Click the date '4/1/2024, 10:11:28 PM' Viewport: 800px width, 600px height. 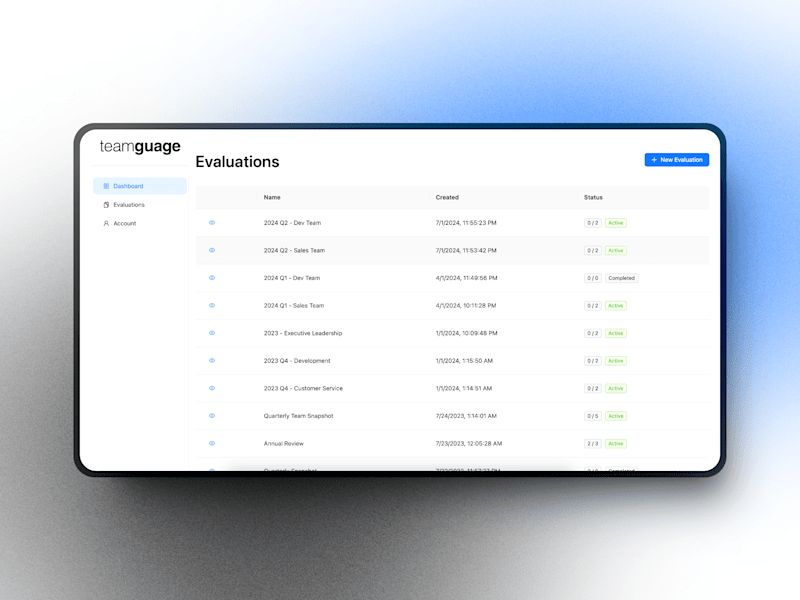[466, 306]
